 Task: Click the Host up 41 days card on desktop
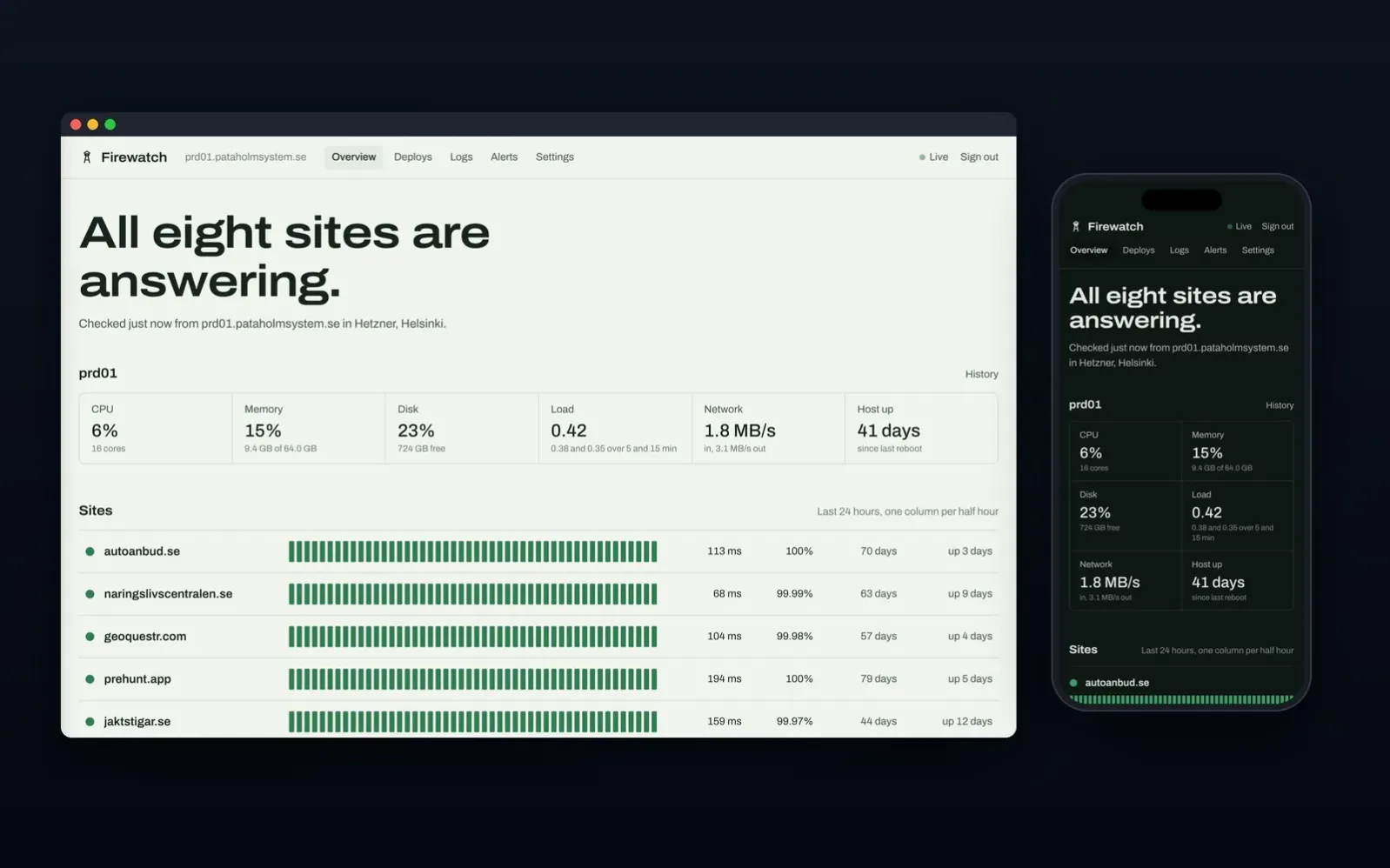pos(921,428)
